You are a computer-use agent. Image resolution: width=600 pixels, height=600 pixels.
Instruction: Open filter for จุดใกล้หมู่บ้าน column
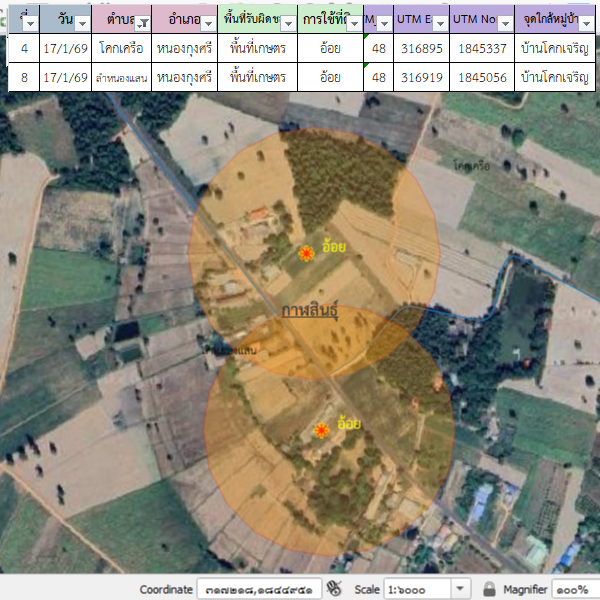[590, 22]
